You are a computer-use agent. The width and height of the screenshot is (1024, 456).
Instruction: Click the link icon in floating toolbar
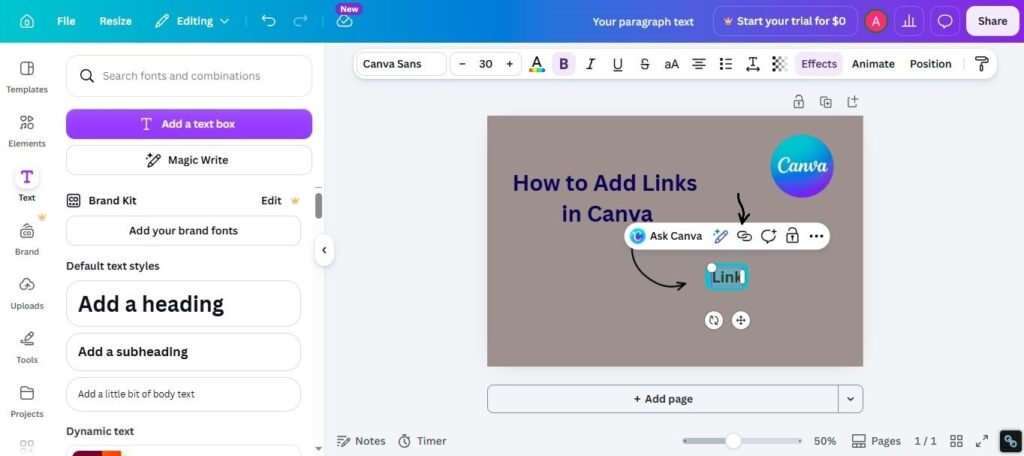pyautogui.click(x=744, y=236)
